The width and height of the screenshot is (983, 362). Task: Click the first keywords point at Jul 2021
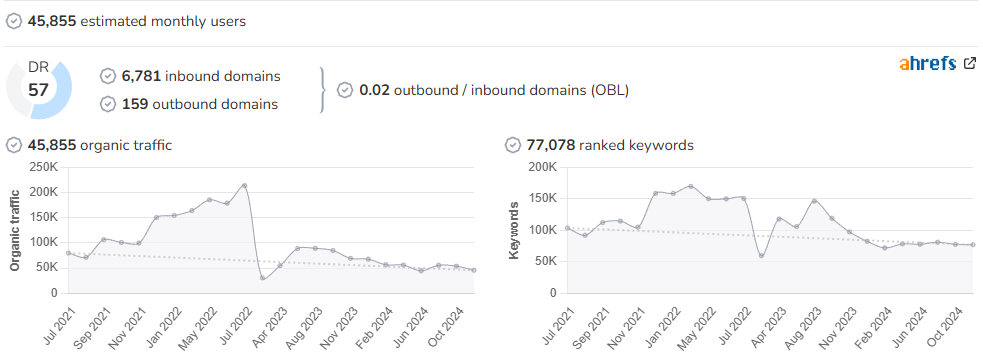(x=567, y=228)
